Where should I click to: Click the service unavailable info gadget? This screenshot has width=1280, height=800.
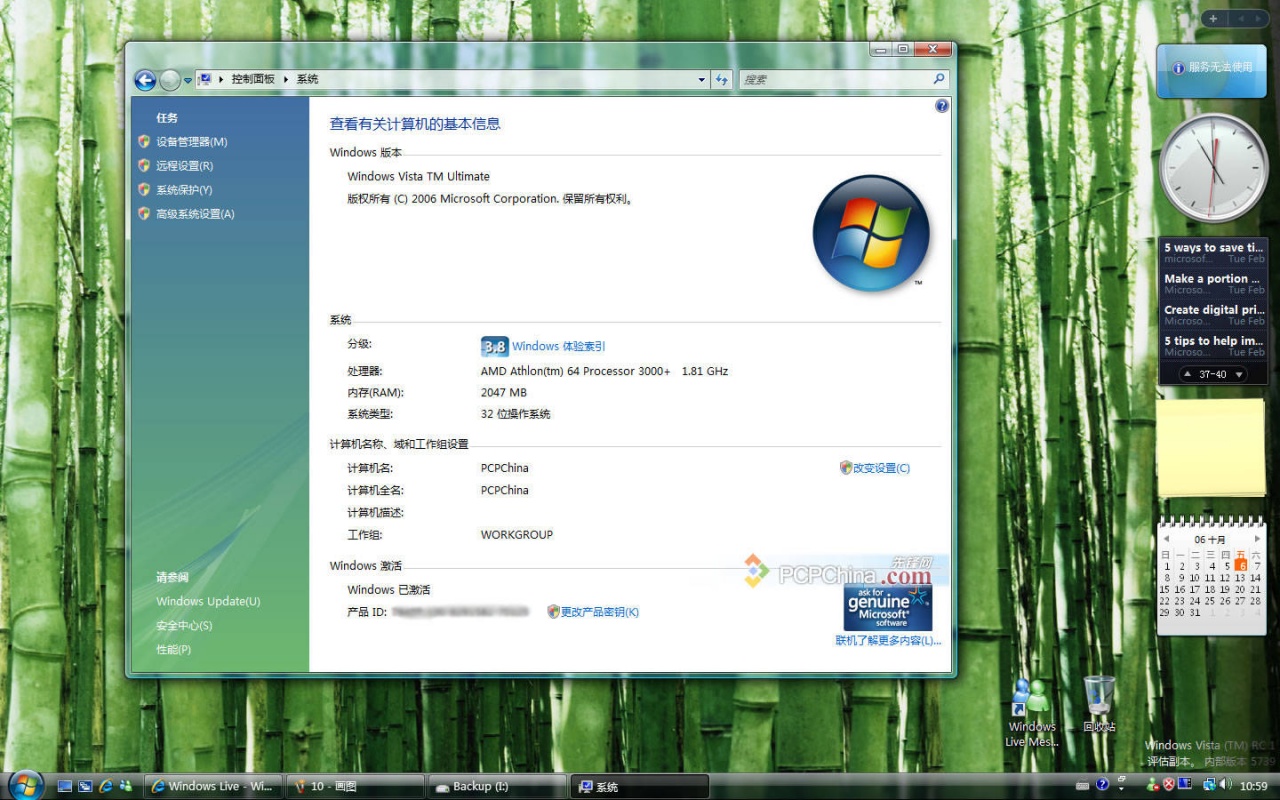click(x=1212, y=70)
